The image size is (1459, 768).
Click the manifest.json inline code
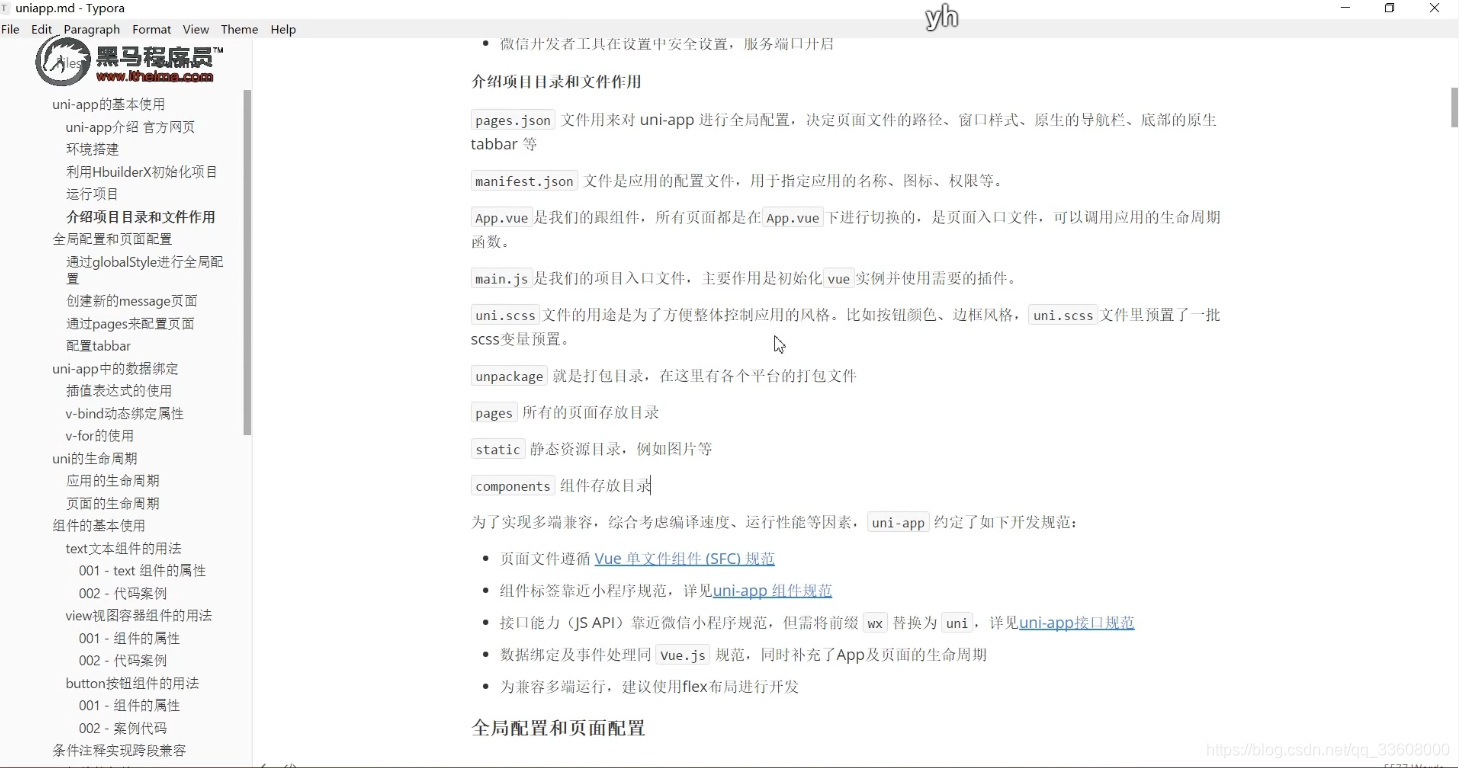[524, 181]
